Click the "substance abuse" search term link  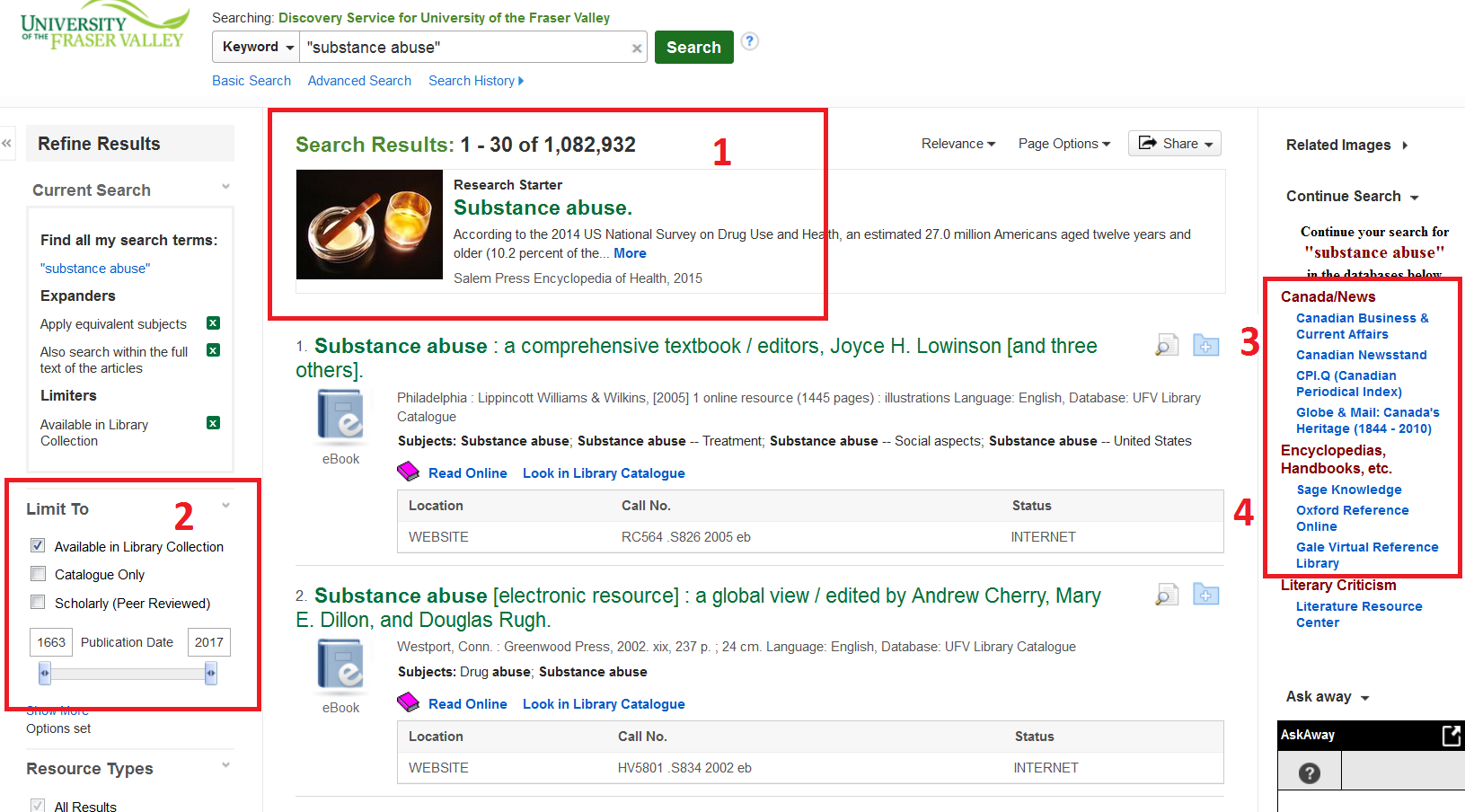[95, 269]
